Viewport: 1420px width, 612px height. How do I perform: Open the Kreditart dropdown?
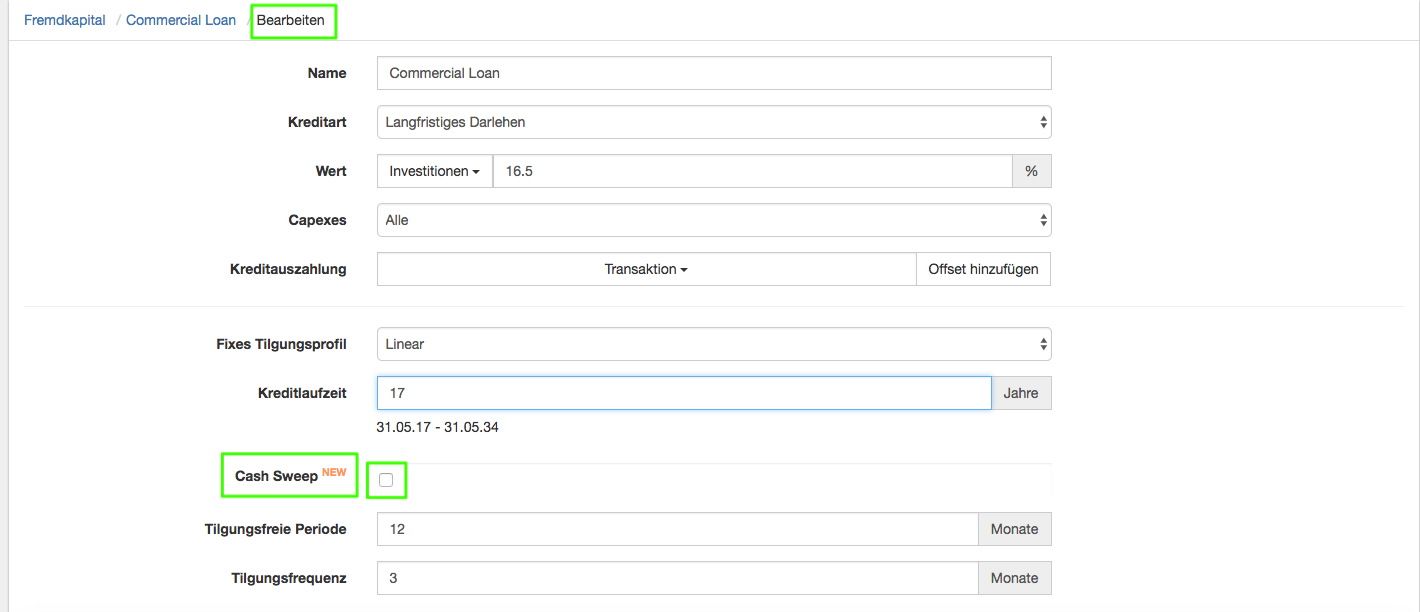[713, 122]
